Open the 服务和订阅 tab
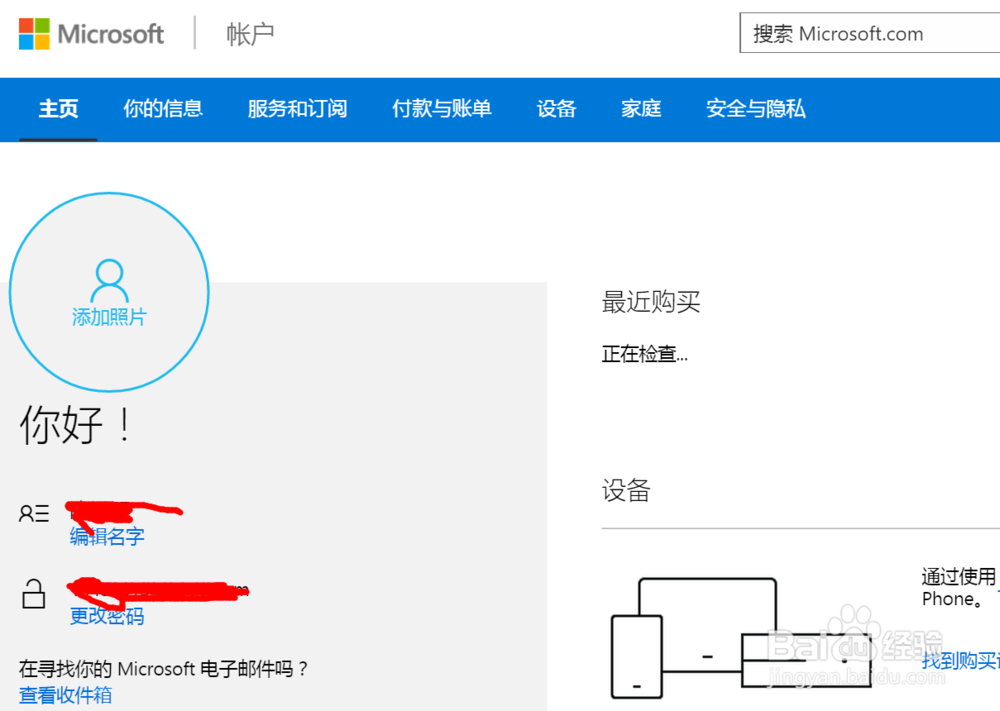Screen dimensions: 1000x711 296,110
